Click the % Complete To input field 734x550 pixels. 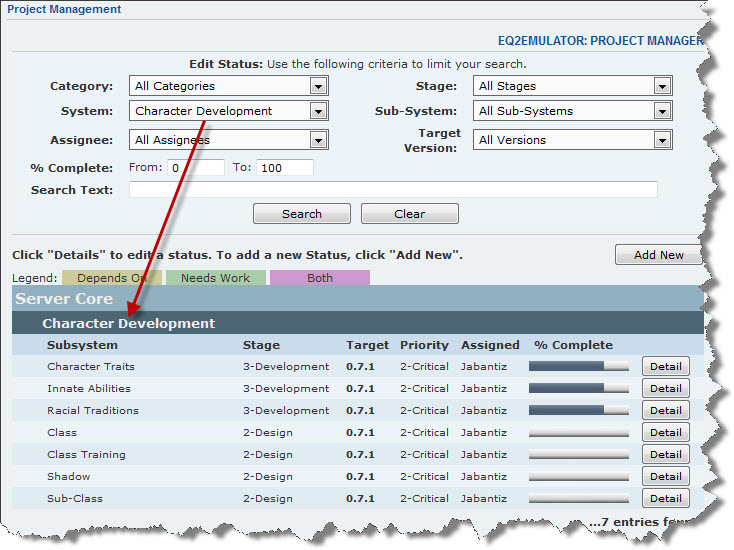pyautogui.click(x=284, y=168)
